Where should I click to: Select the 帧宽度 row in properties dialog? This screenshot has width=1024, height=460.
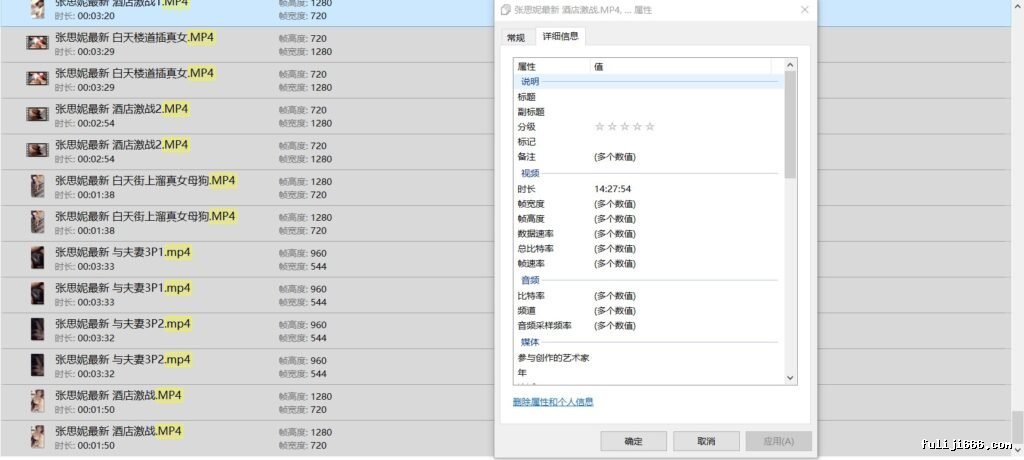coord(648,204)
